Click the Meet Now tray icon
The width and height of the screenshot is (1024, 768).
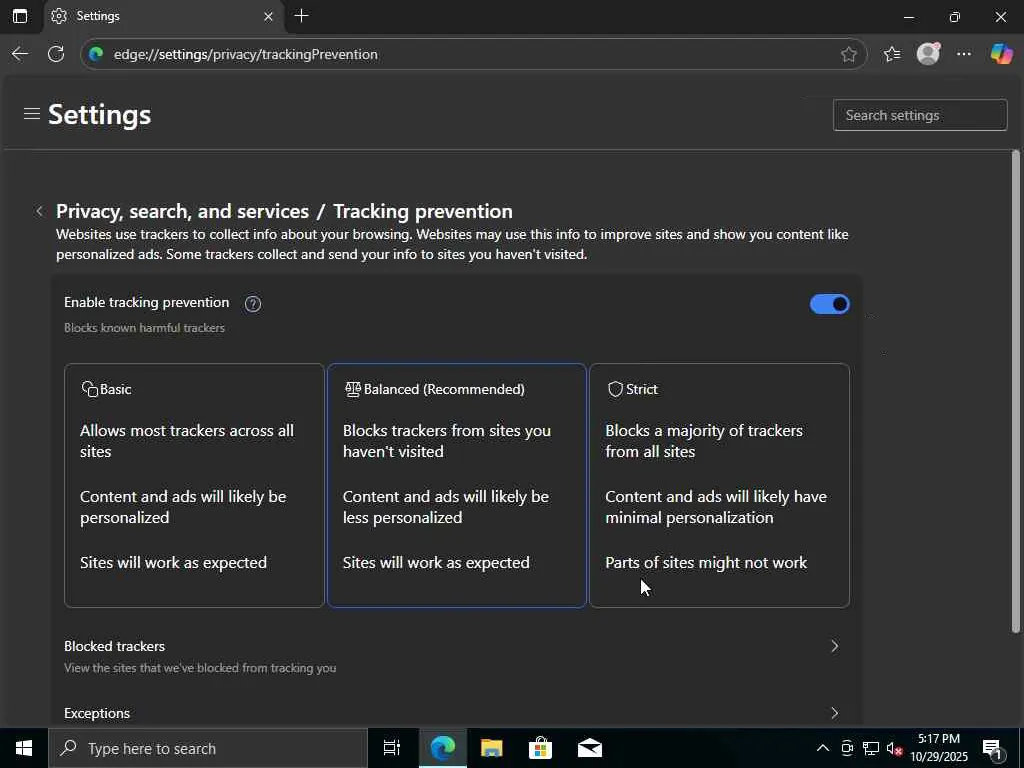point(847,748)
